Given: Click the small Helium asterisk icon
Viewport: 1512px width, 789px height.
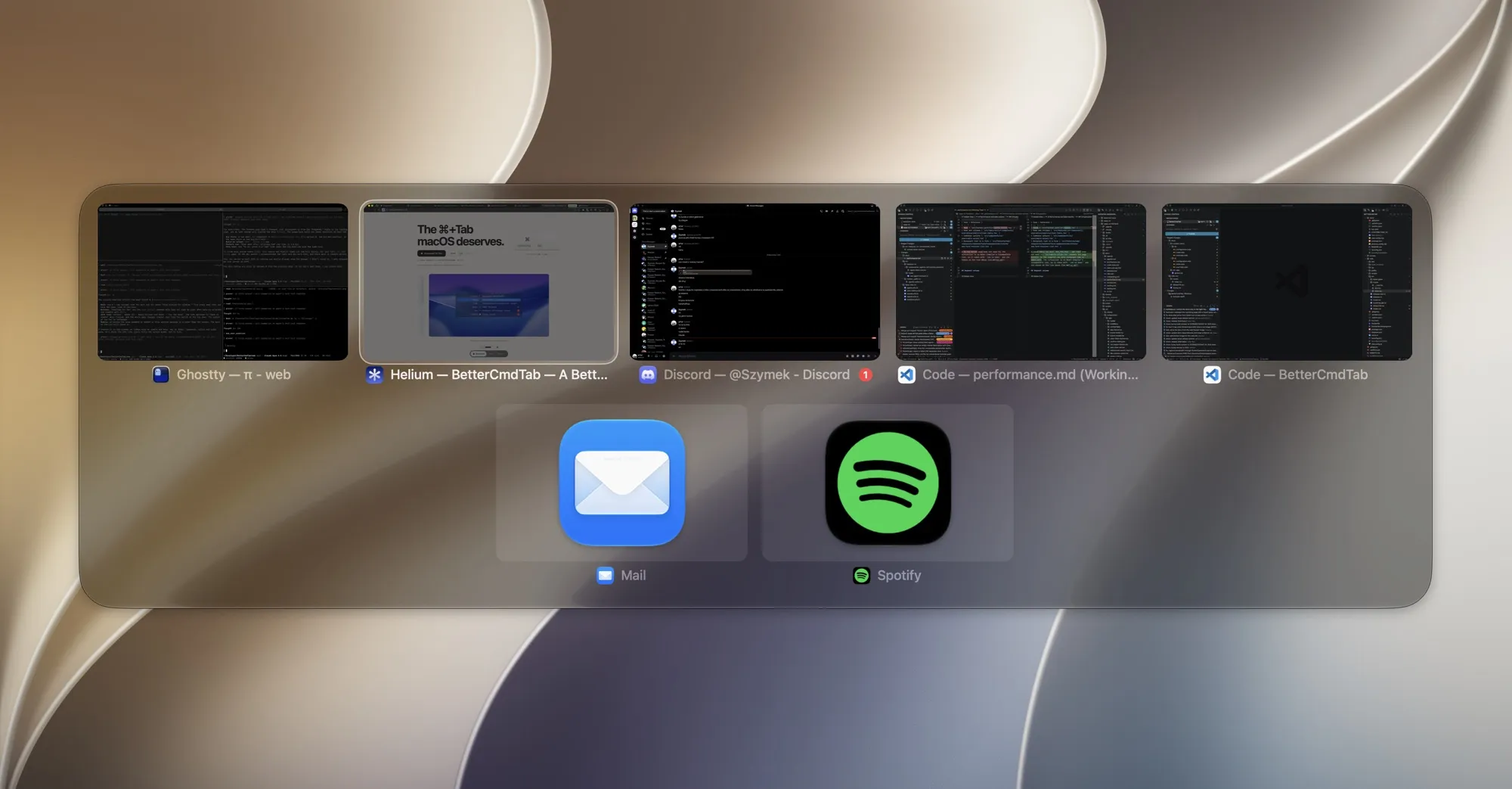Looking at the screenshot, I should click(374, 374).
